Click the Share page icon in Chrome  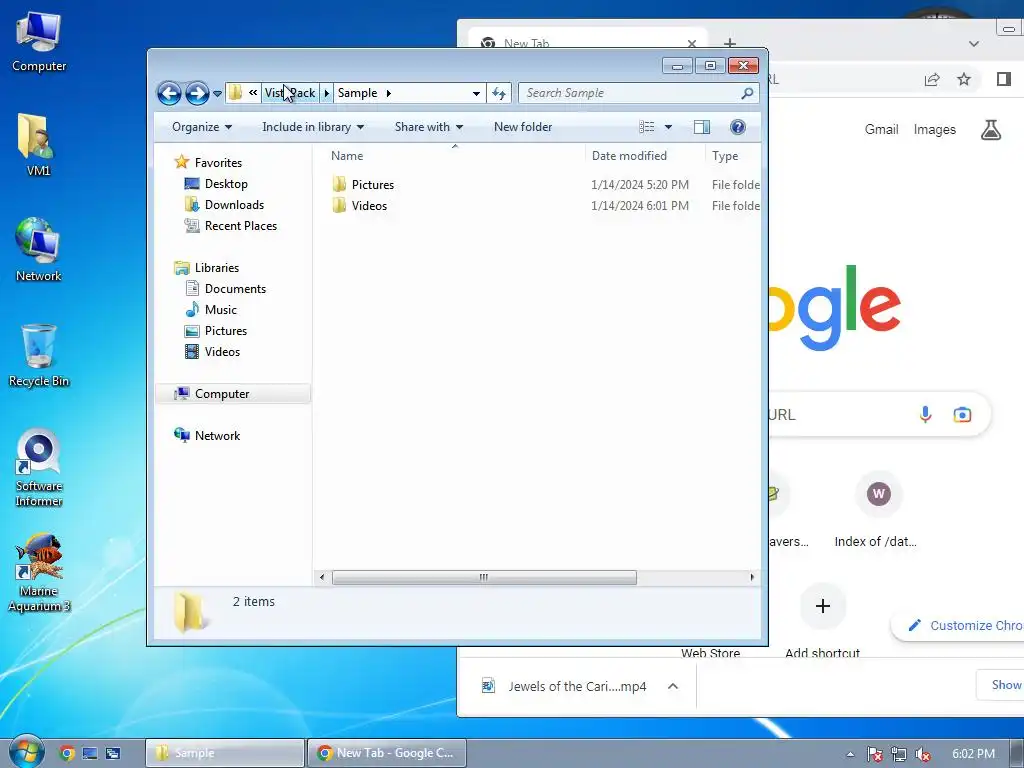tap(932, 80)
